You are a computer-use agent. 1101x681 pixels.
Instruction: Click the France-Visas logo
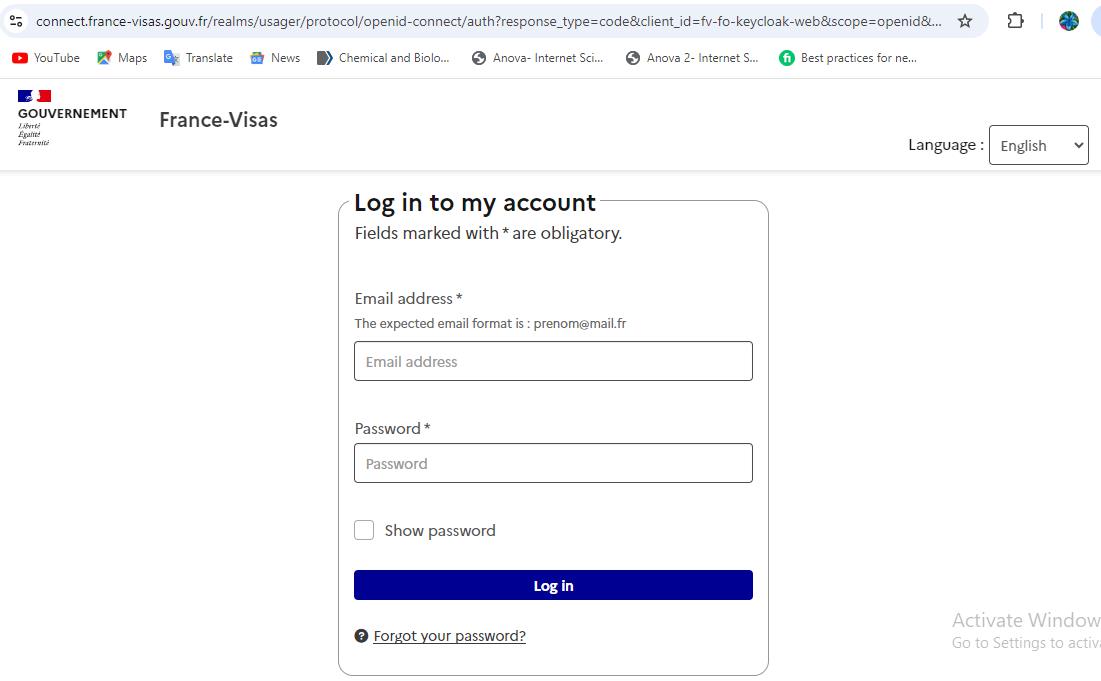point(218,119)
